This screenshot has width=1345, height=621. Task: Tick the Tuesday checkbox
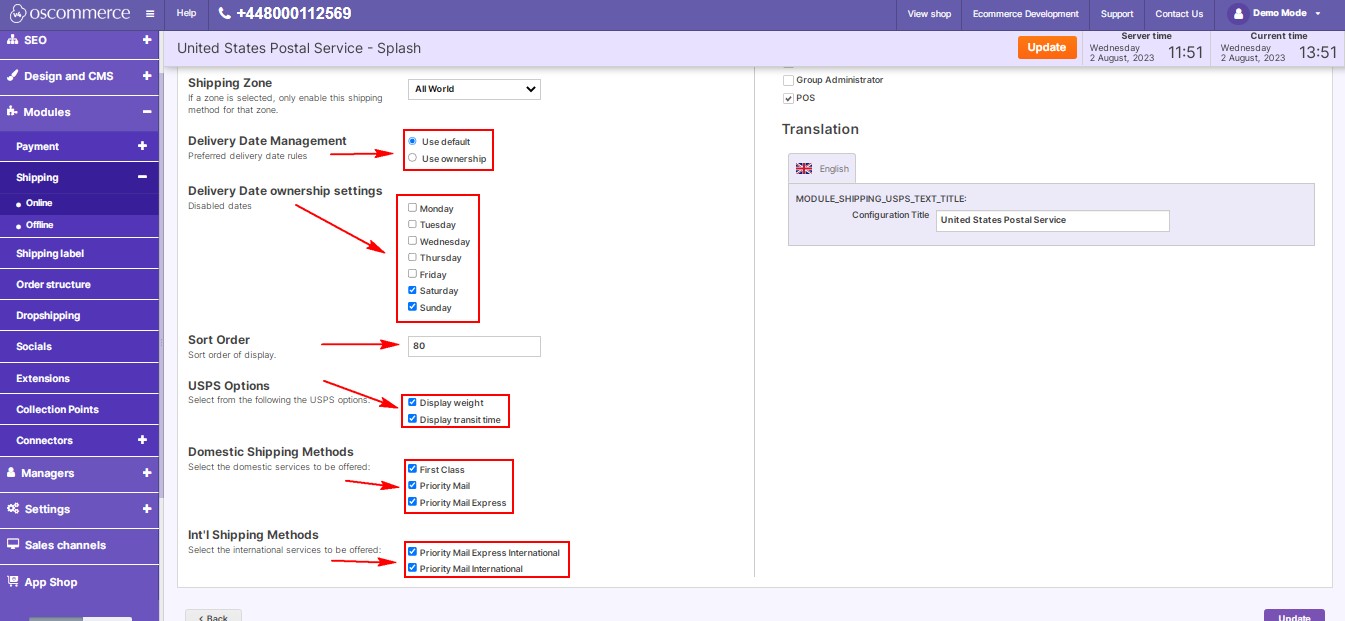[412, 225]
